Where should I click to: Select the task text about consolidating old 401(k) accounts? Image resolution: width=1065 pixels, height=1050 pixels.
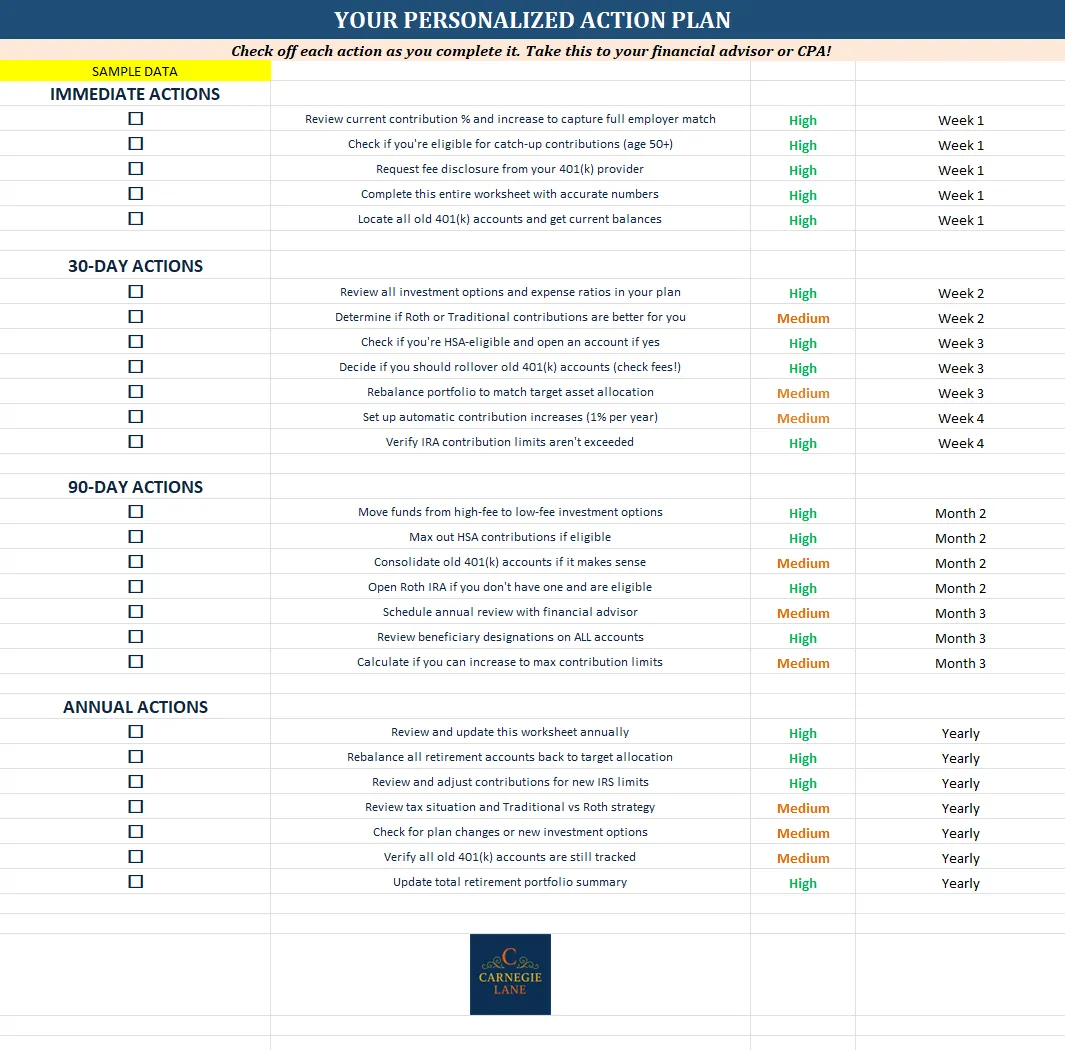510,562
